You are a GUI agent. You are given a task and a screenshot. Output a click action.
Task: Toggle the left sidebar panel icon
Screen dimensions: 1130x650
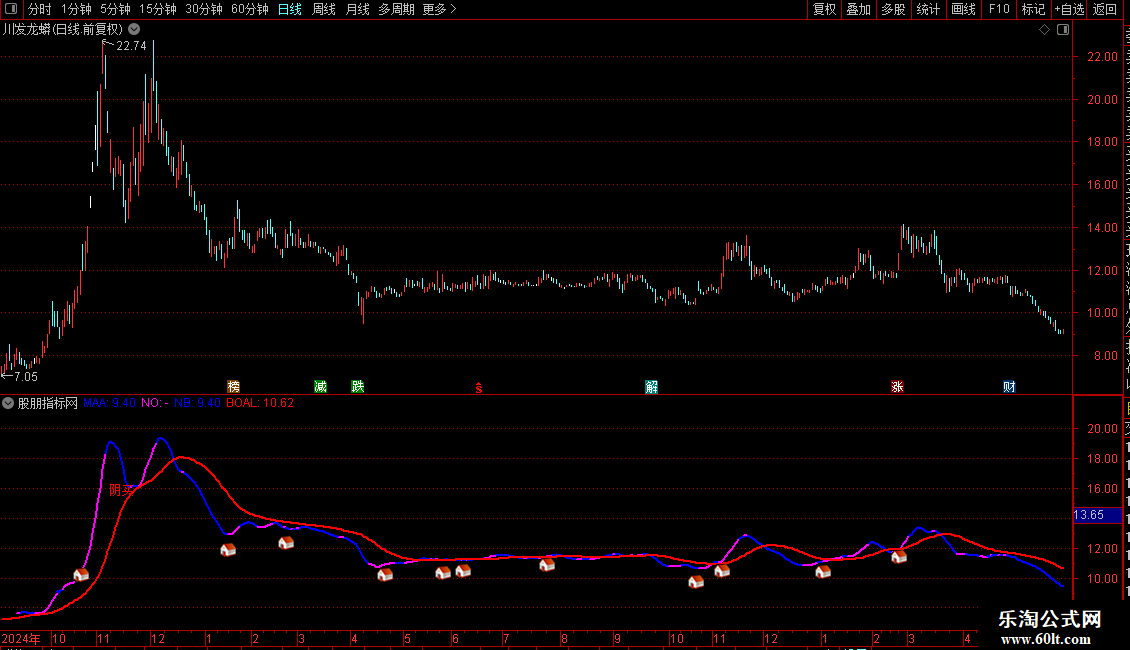tap(11, 9)
